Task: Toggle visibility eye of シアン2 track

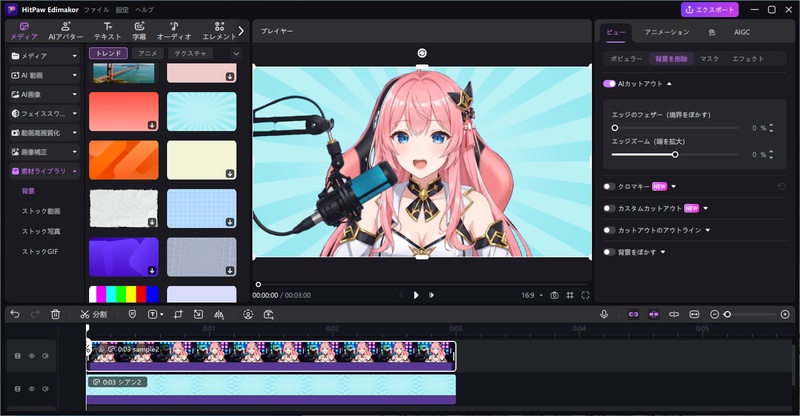Action: click(32, 389)
